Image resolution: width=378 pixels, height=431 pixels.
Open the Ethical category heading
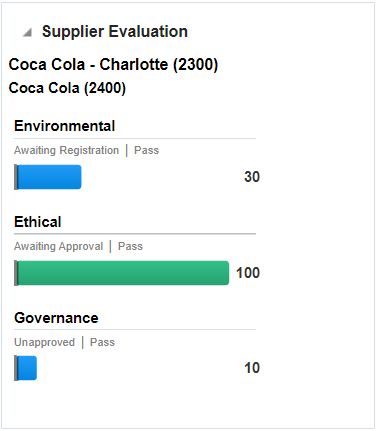click(x=38, y=222)
